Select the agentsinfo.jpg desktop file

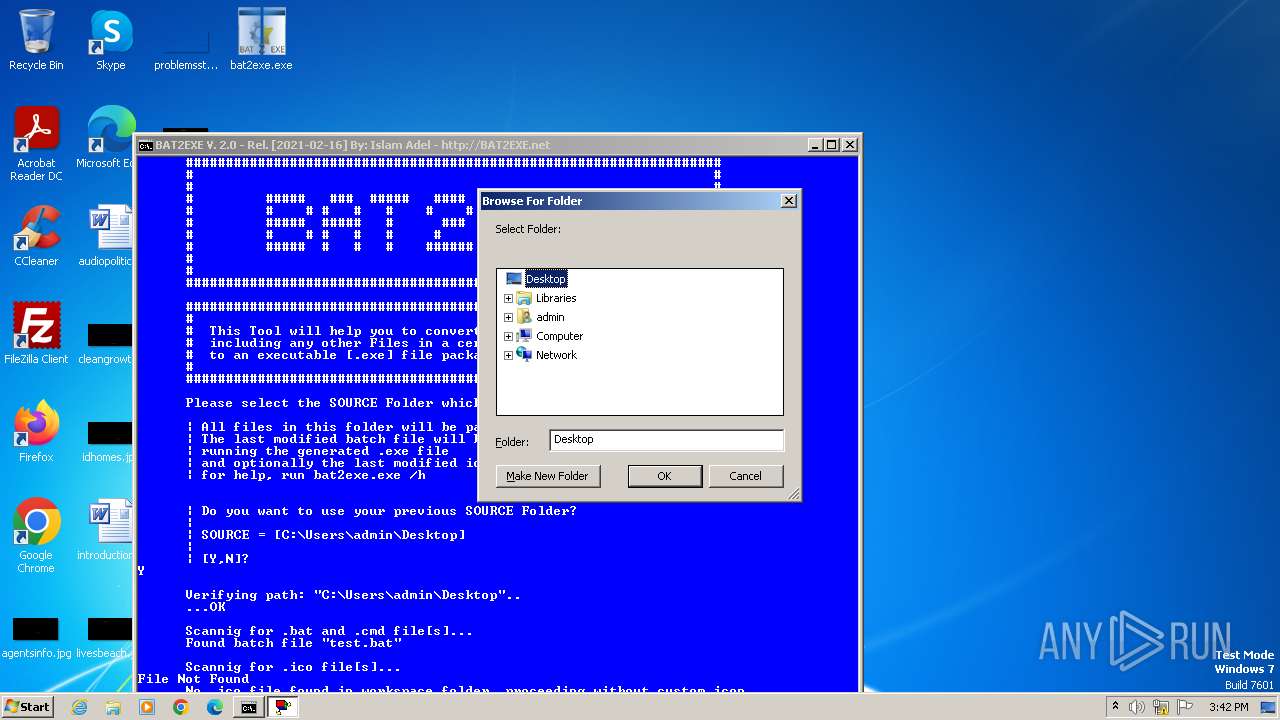point(36,638)
